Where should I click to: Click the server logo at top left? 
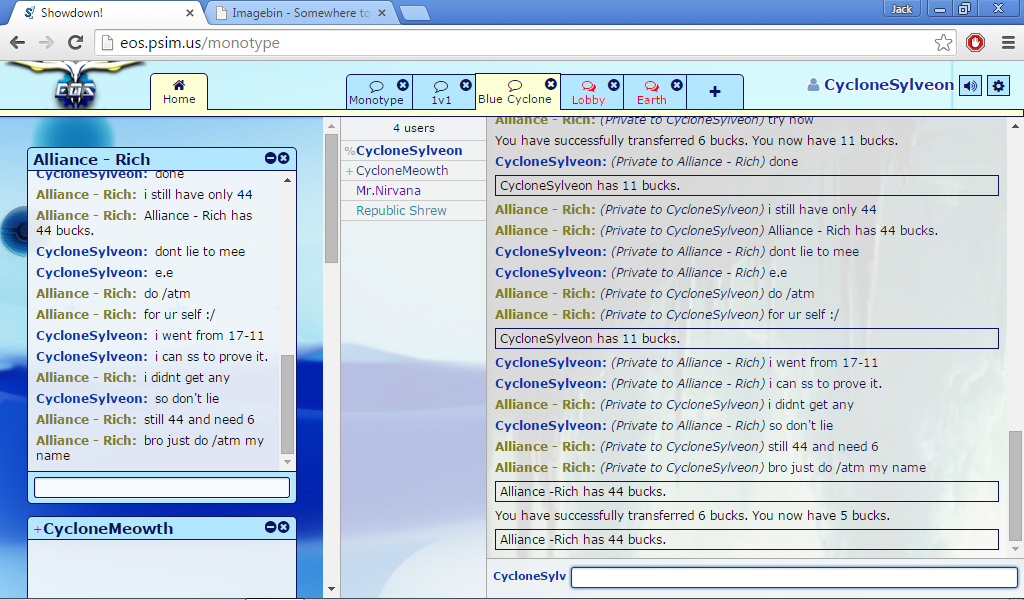pyautogui.click(x=76, y=85)
